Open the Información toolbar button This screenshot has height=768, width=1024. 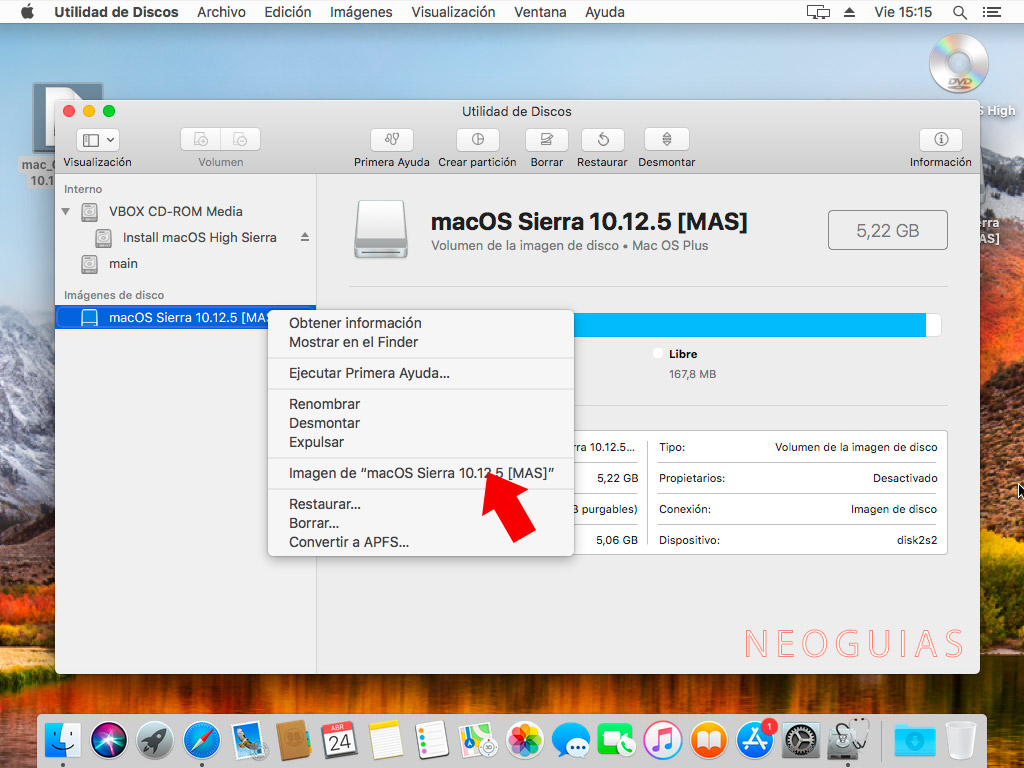(x=940, y=139)
